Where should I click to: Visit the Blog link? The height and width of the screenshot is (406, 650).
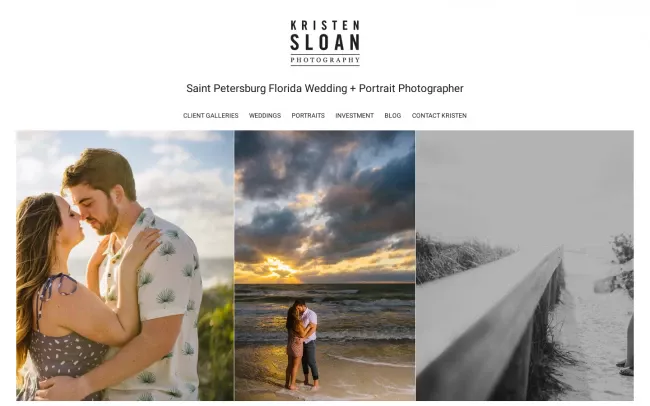tap(393, 115)
